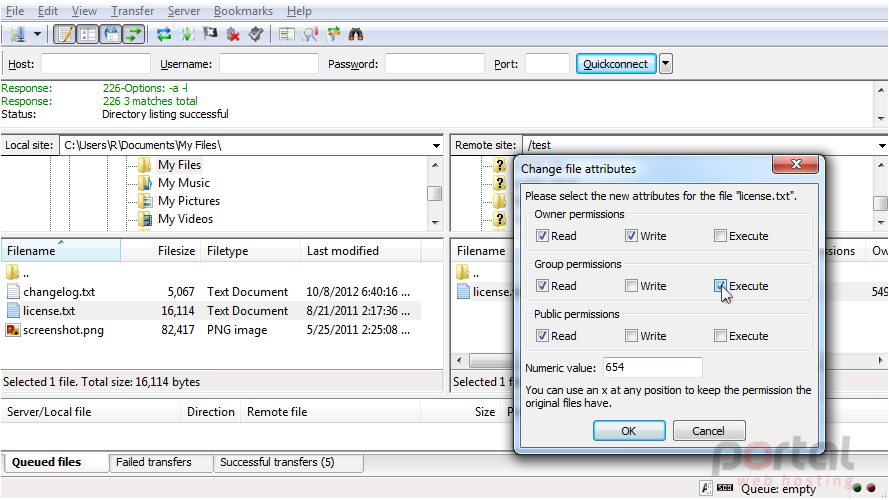Image resolution: width=889 pixels, height=500 pixels.
Task: Expand the Local site path dropdown
Action: 436,146
